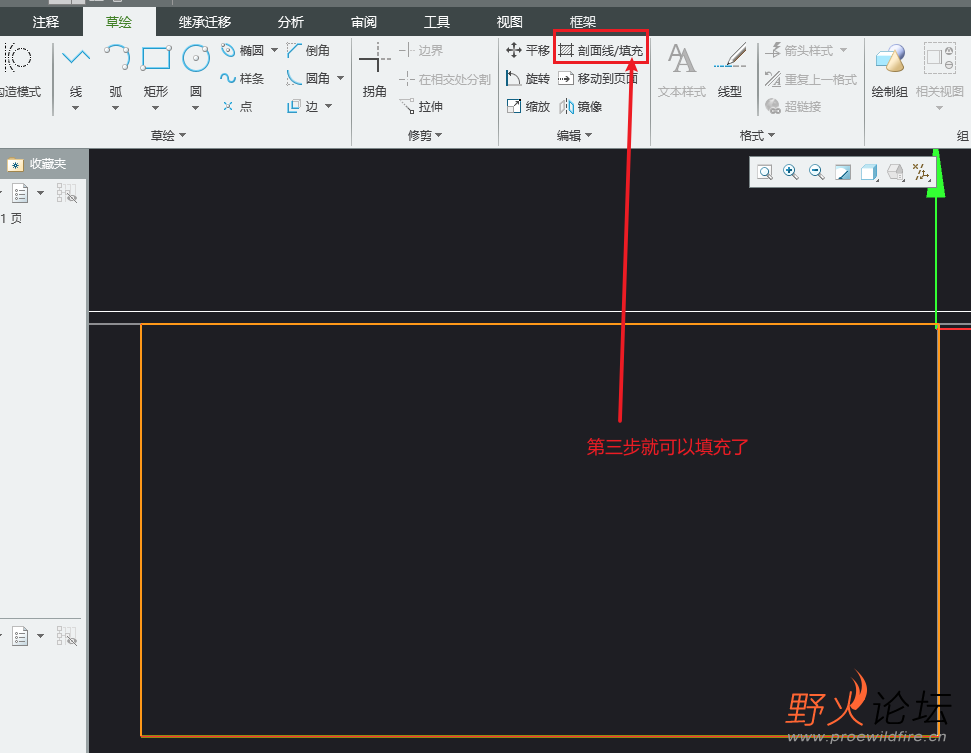Viewport: 971px width, 753px height.
Task: Click the 缩放 scale tool
Action: point(528,107)
